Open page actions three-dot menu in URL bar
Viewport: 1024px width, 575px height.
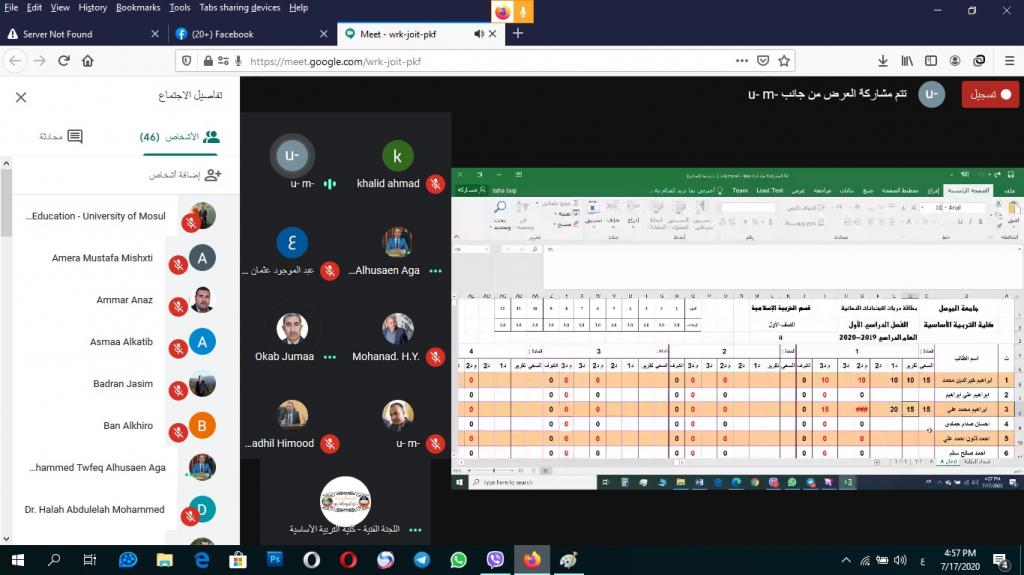click(x=741, y=61)
